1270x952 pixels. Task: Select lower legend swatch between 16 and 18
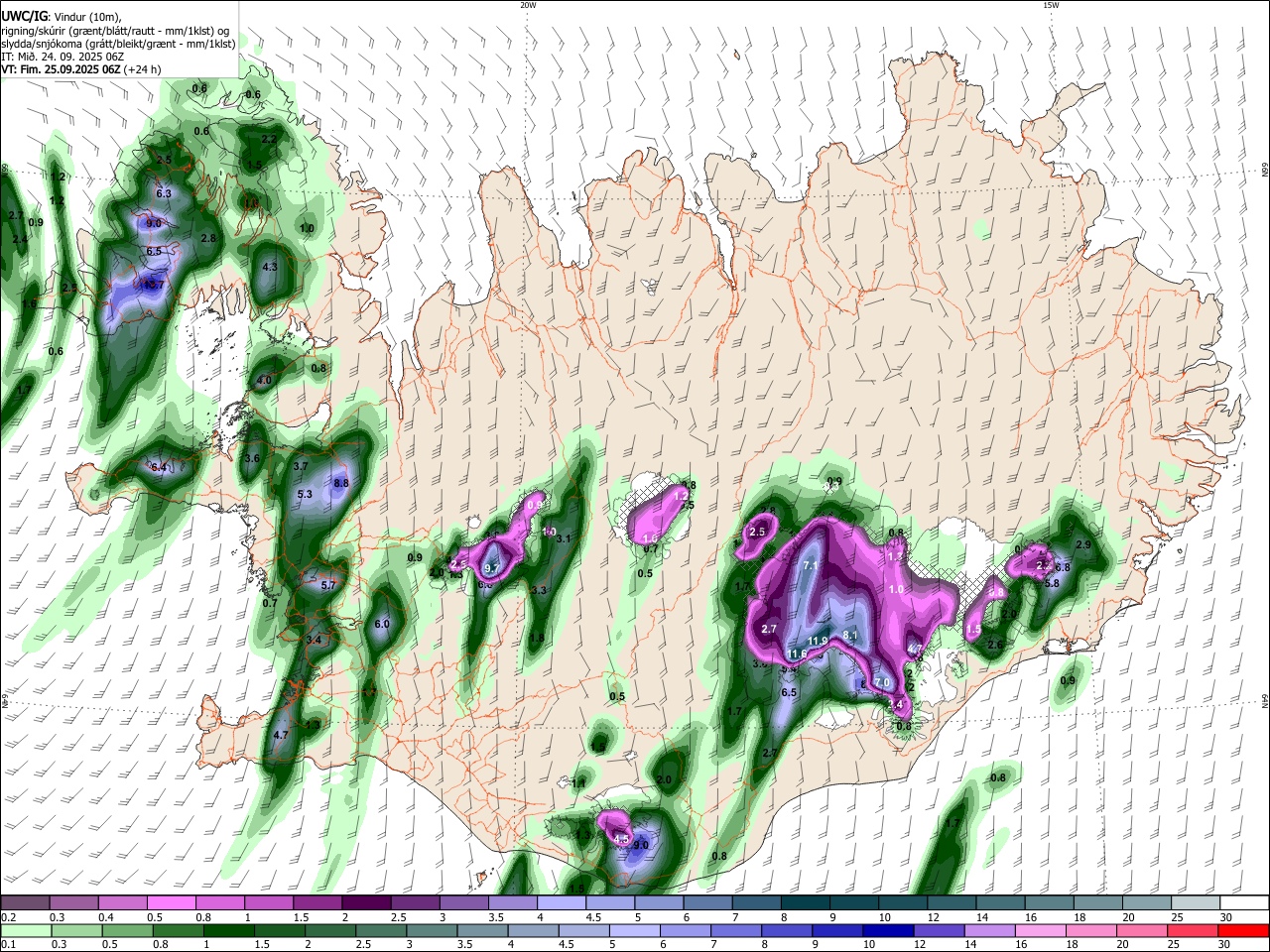tap(1041, 930)
